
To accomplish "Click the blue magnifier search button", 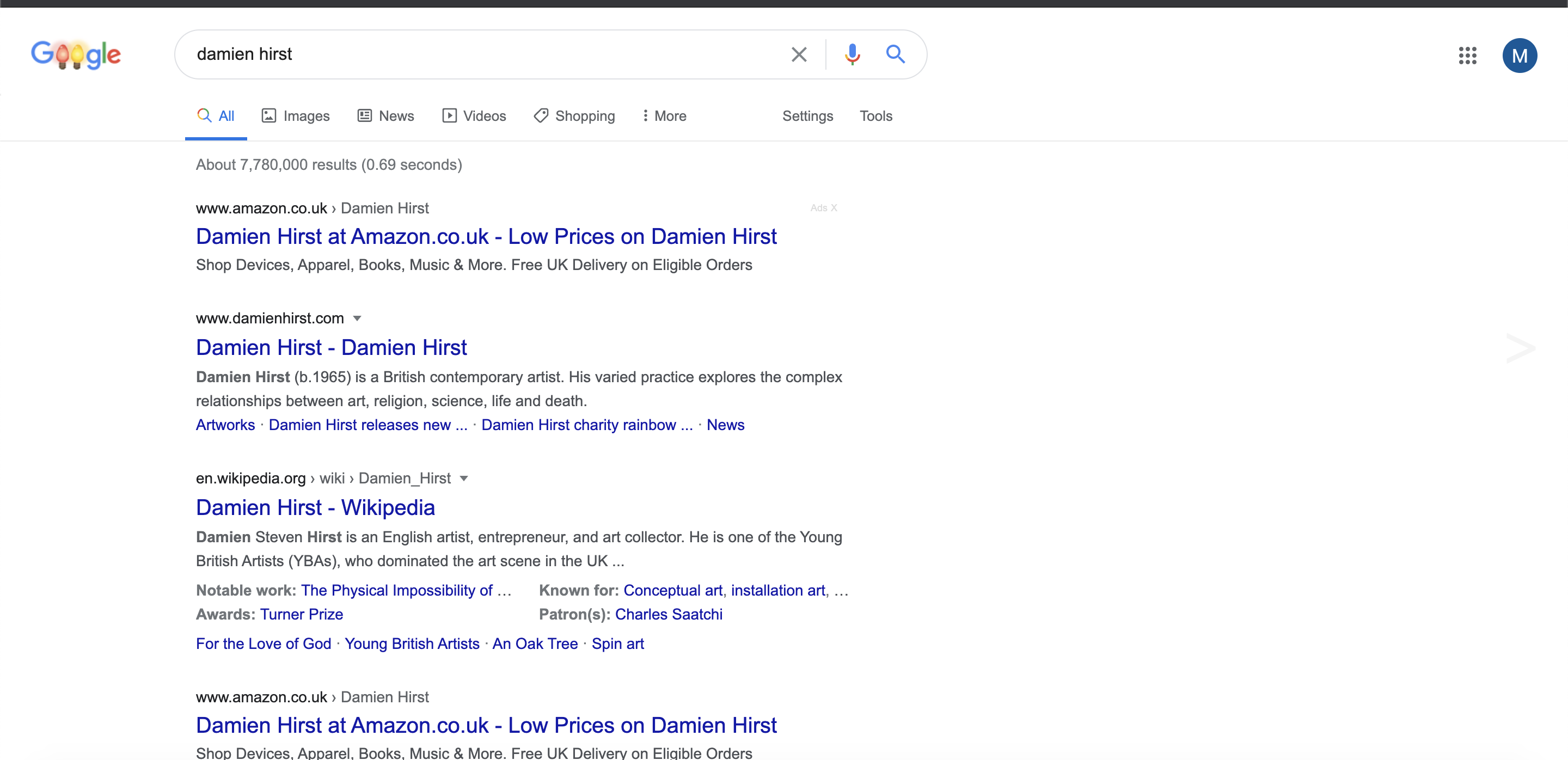I will click(895, 55).
